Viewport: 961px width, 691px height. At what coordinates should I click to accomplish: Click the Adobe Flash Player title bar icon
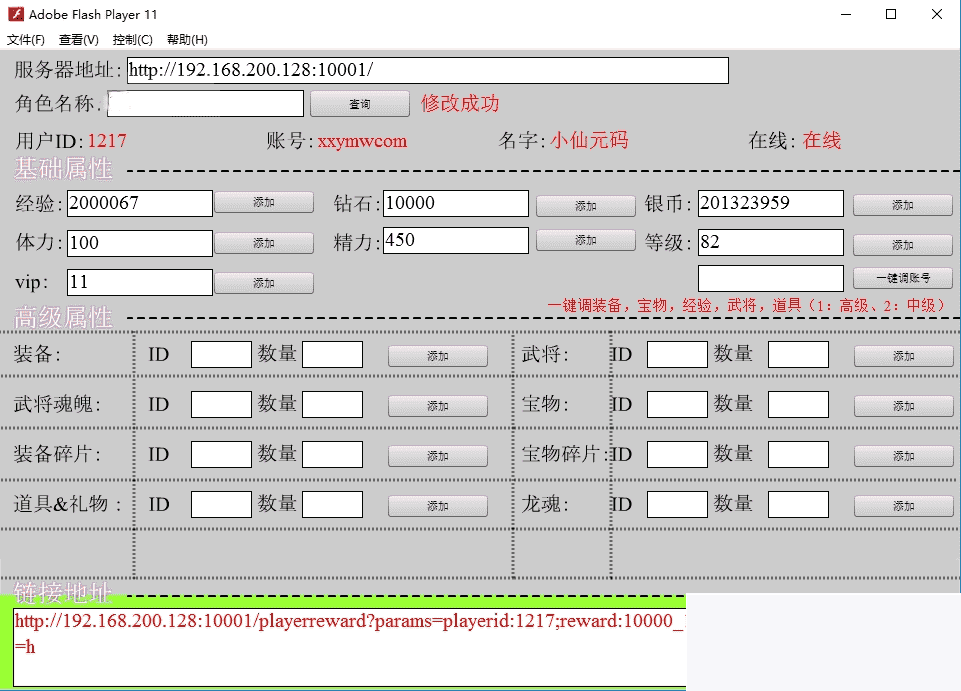(x=14, y=14)
